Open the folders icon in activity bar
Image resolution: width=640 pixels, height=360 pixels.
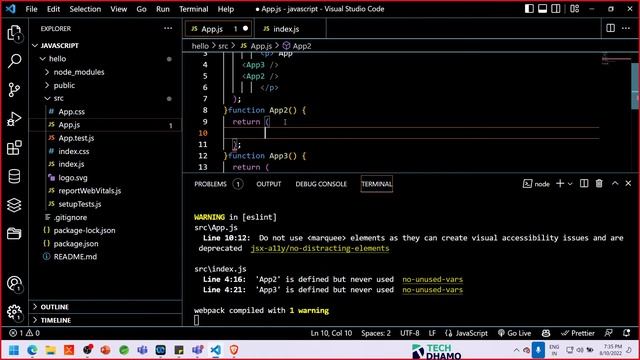point(14,233)
